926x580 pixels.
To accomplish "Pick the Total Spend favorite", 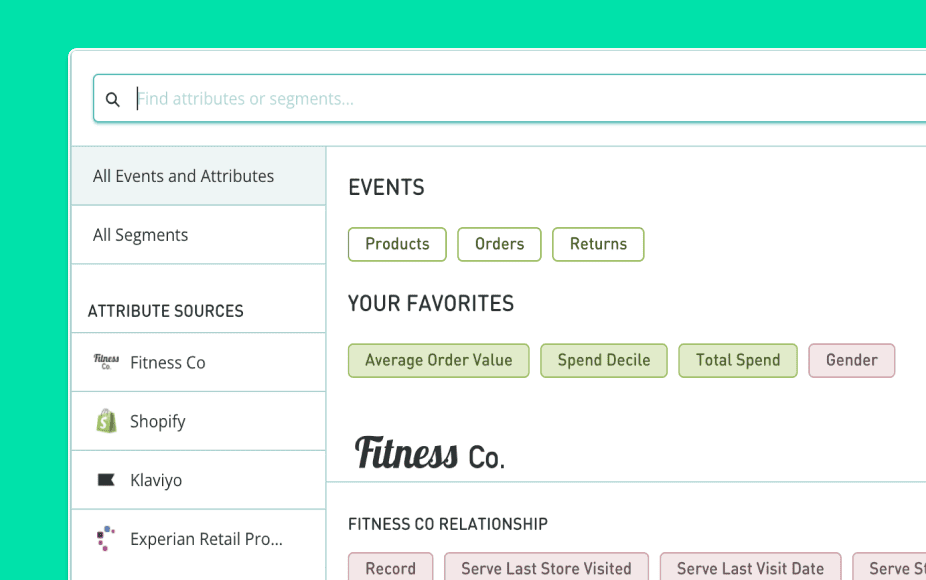I will click(x=738, y=360).
